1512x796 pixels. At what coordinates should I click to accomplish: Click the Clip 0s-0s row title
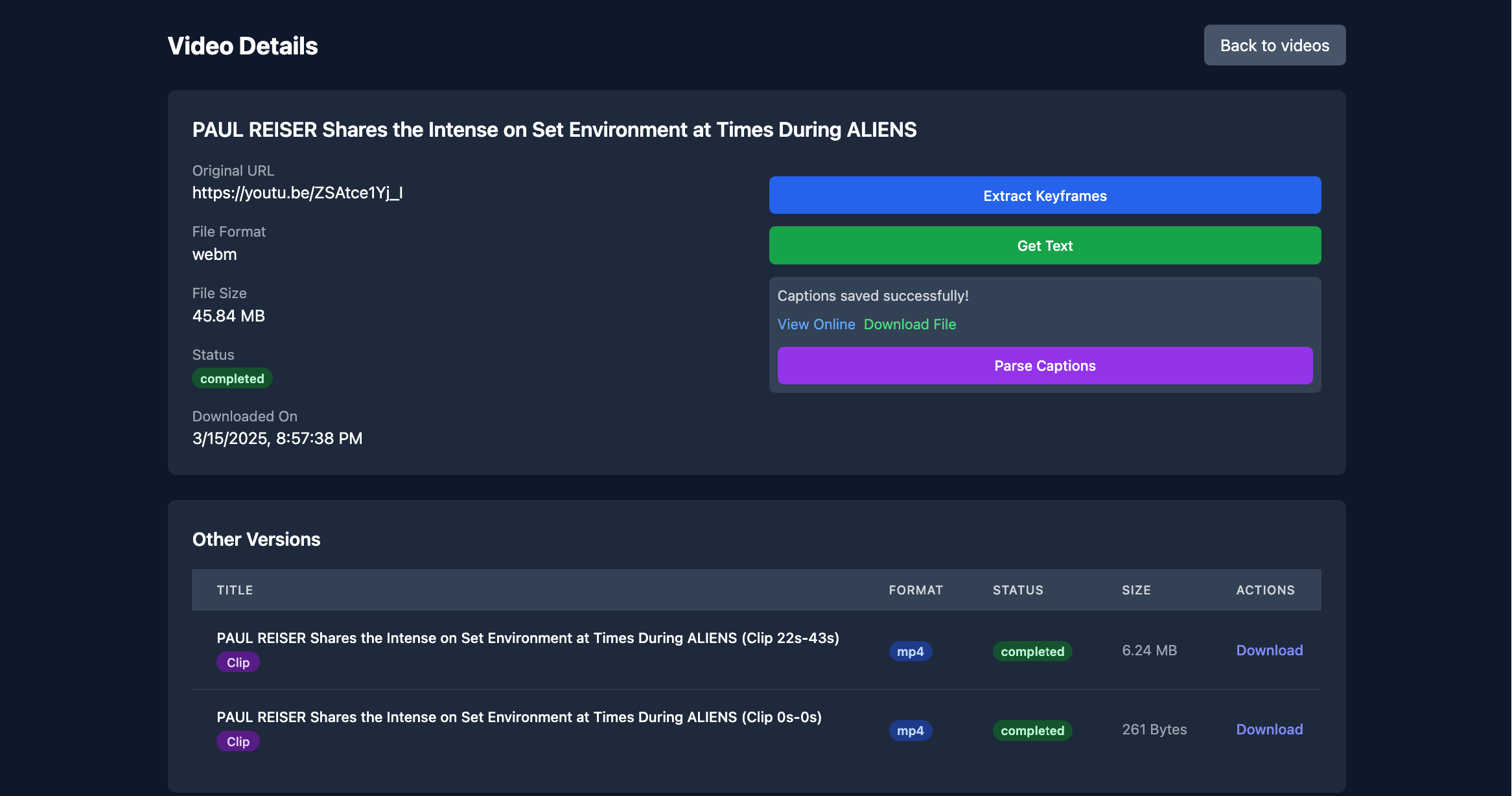(x=519, y=717)
